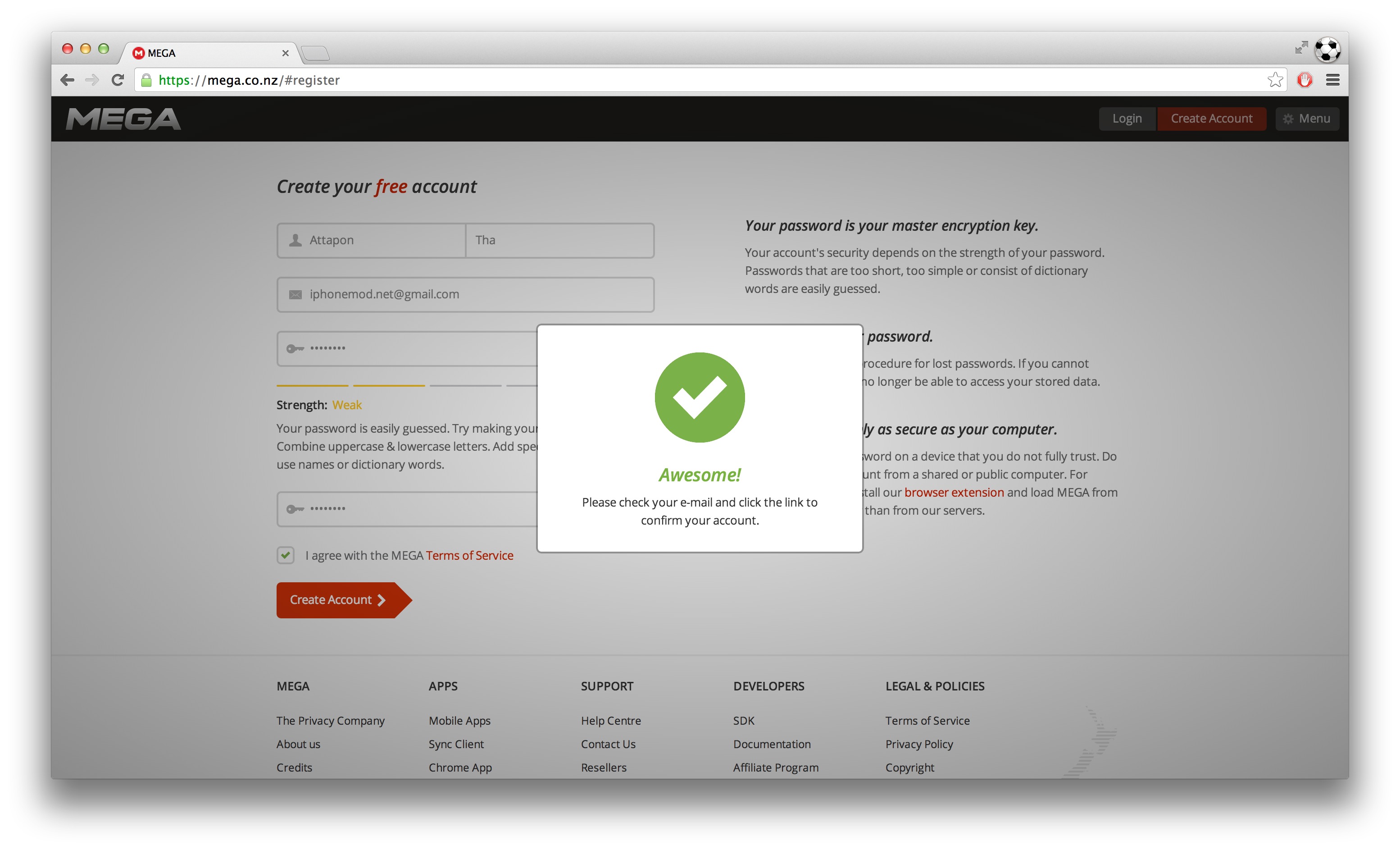Toggle the bookmark star in the address bar

pyautogui.click(x=1276, y=80)
